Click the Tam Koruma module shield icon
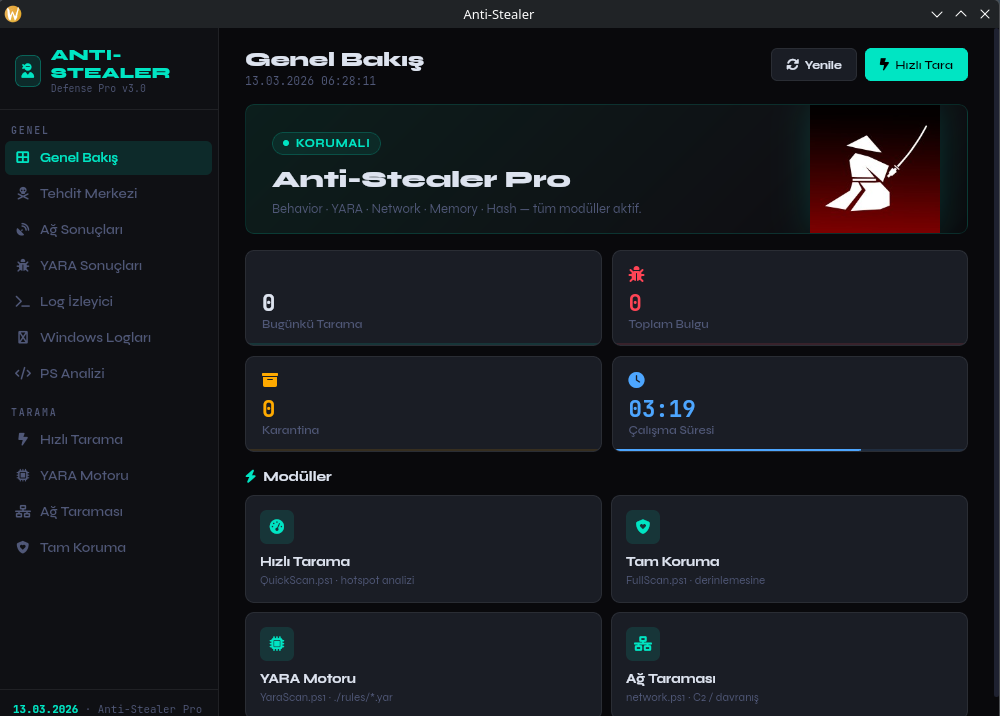This screenshot has width=1000, height=716. pyautogui.click(x=643, y=527)
